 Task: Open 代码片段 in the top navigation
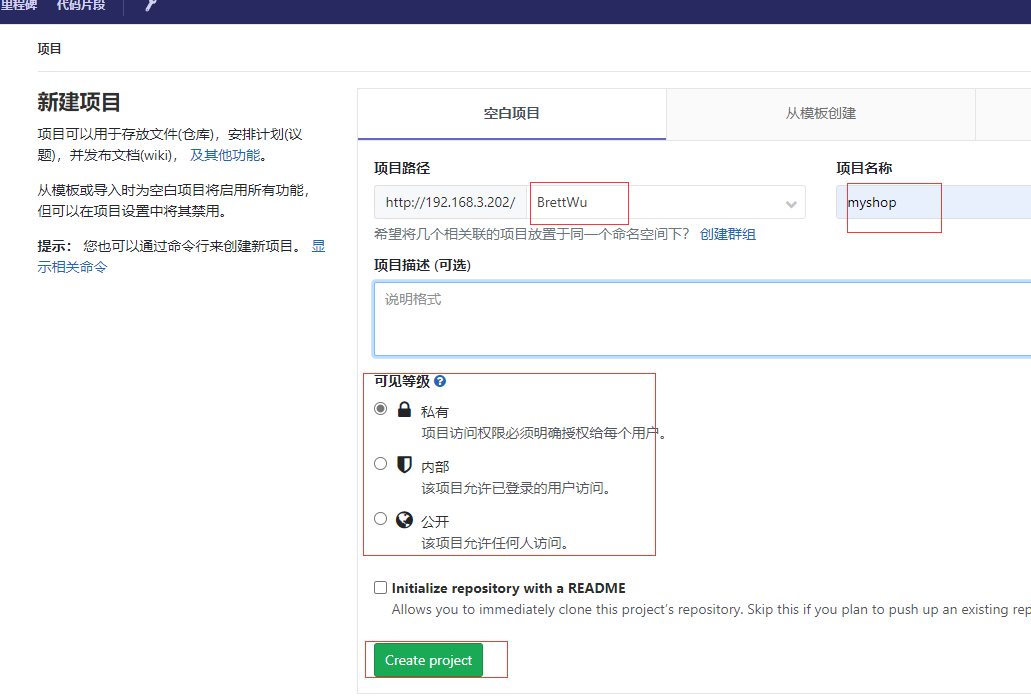[81, 5]
